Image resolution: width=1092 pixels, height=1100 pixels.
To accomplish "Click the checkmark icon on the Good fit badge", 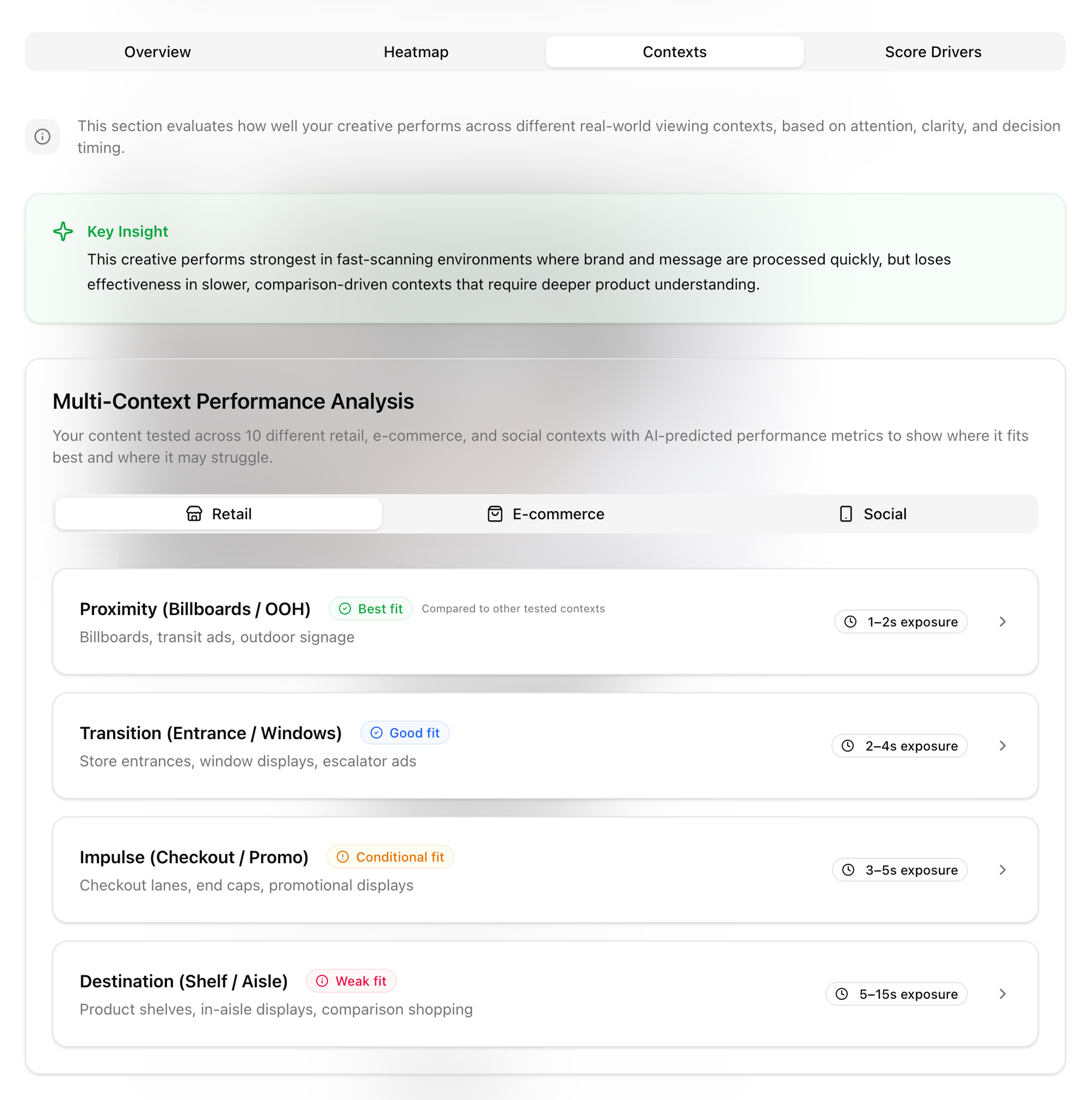I will click(377, 733).
